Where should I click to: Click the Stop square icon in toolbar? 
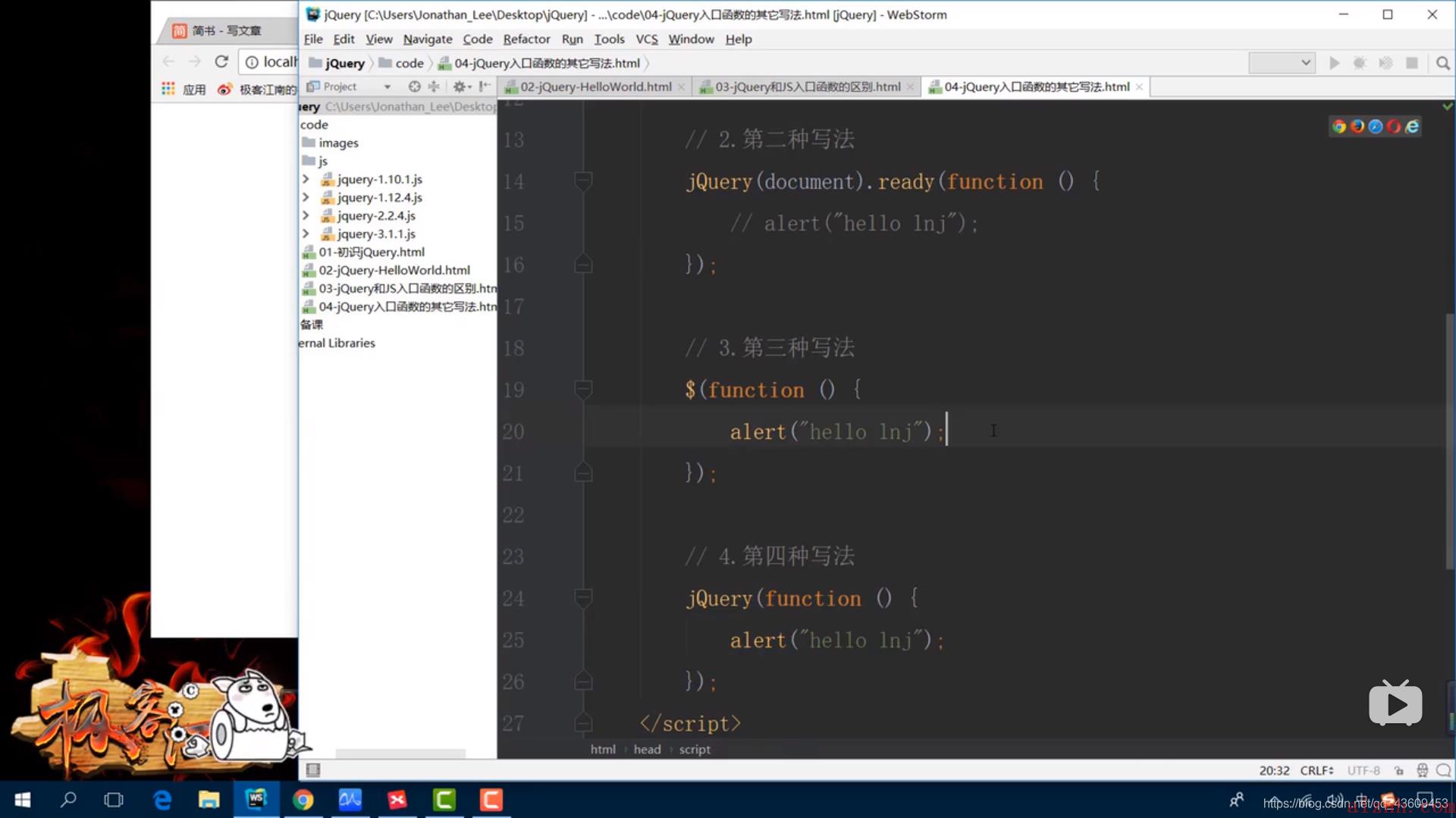point(1411,63)
